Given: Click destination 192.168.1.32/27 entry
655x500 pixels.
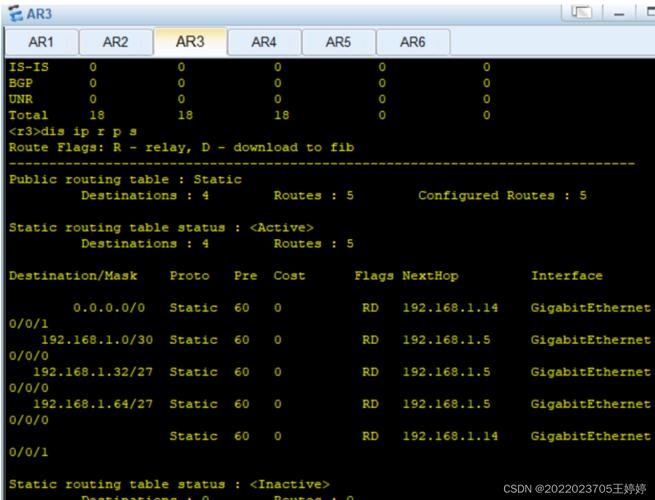Looking at the screenshot, I should pyautogui.click(x=93, y=372).
